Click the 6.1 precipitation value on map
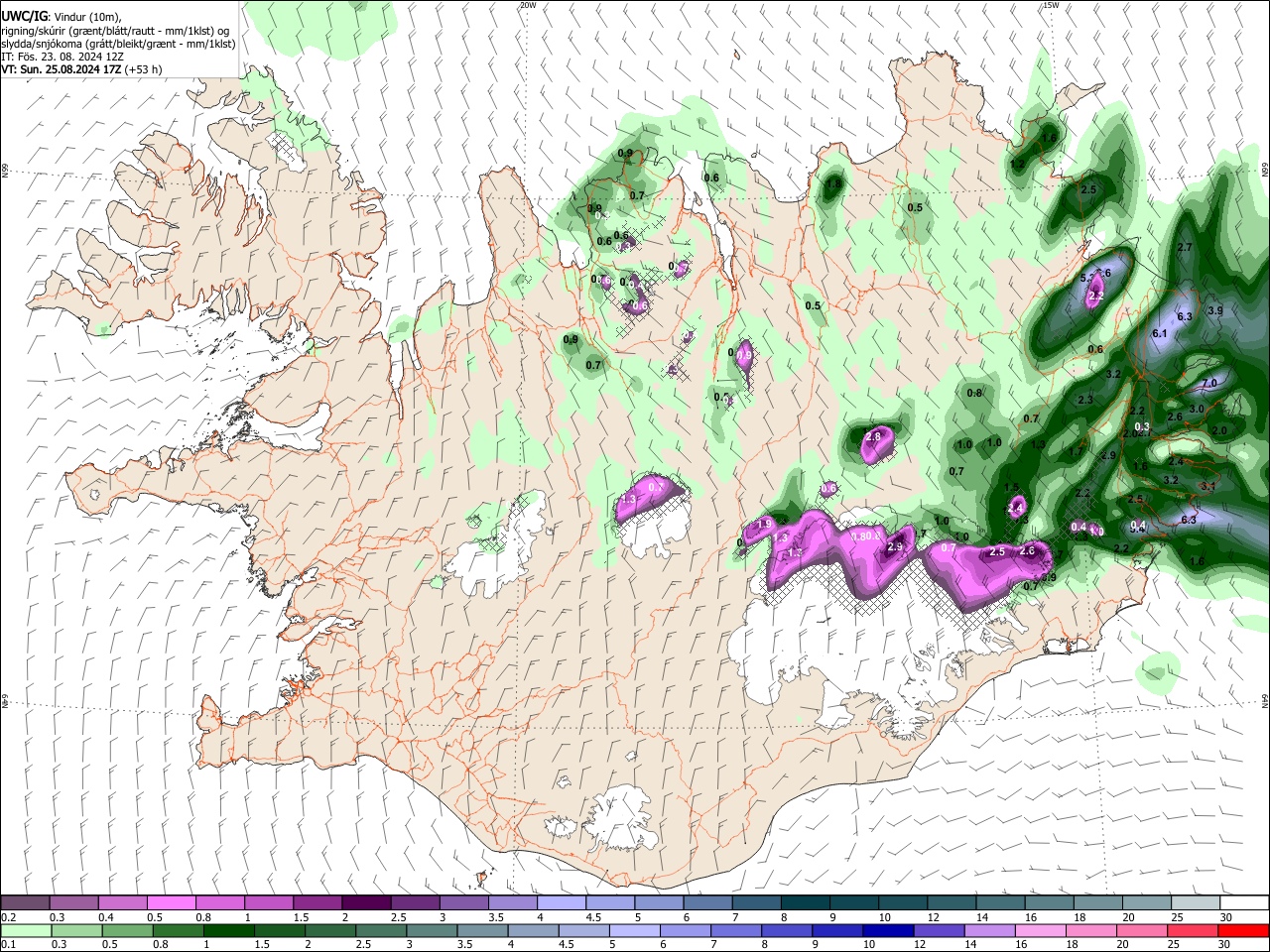 point(1160,333)
